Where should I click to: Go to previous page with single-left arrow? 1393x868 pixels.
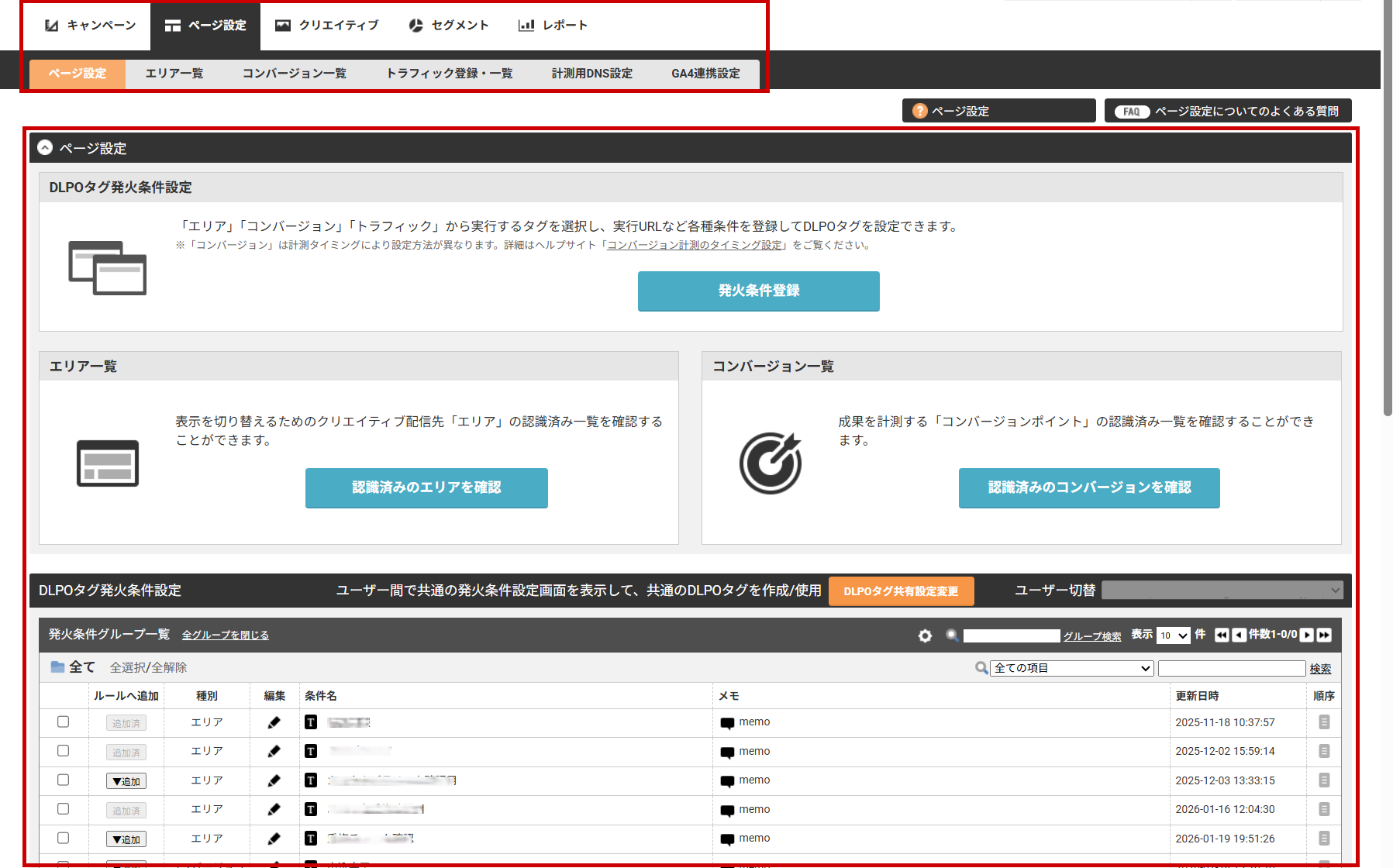click(x=1239, y=635)
